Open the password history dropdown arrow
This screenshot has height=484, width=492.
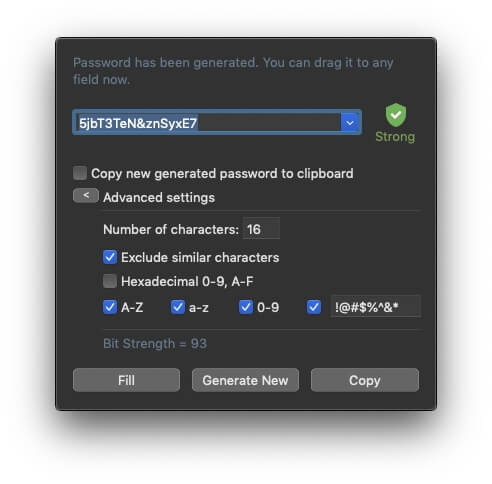click(350, 123)
